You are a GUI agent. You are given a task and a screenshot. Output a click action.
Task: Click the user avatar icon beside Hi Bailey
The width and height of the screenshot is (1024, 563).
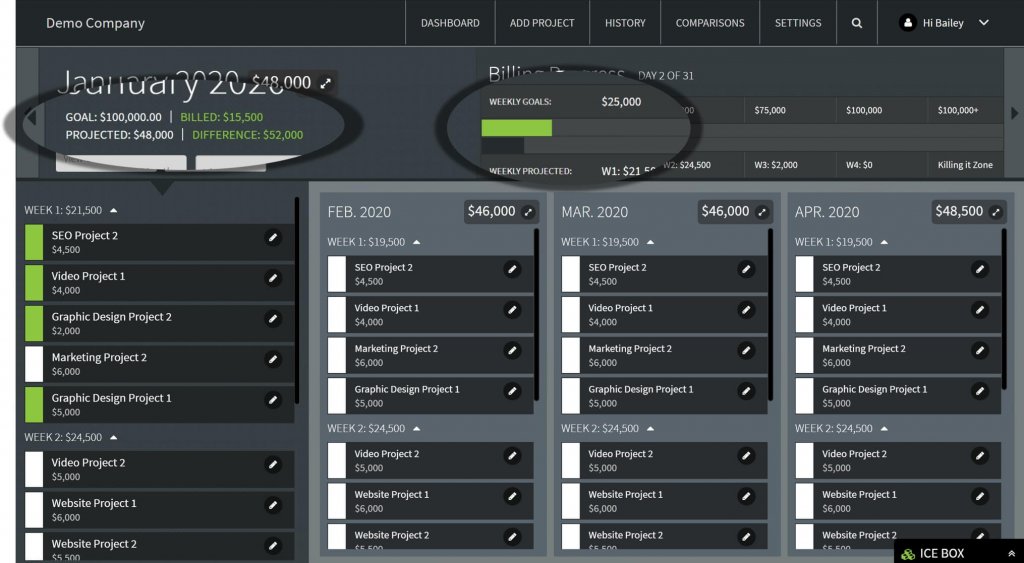(x=907, y=23)
